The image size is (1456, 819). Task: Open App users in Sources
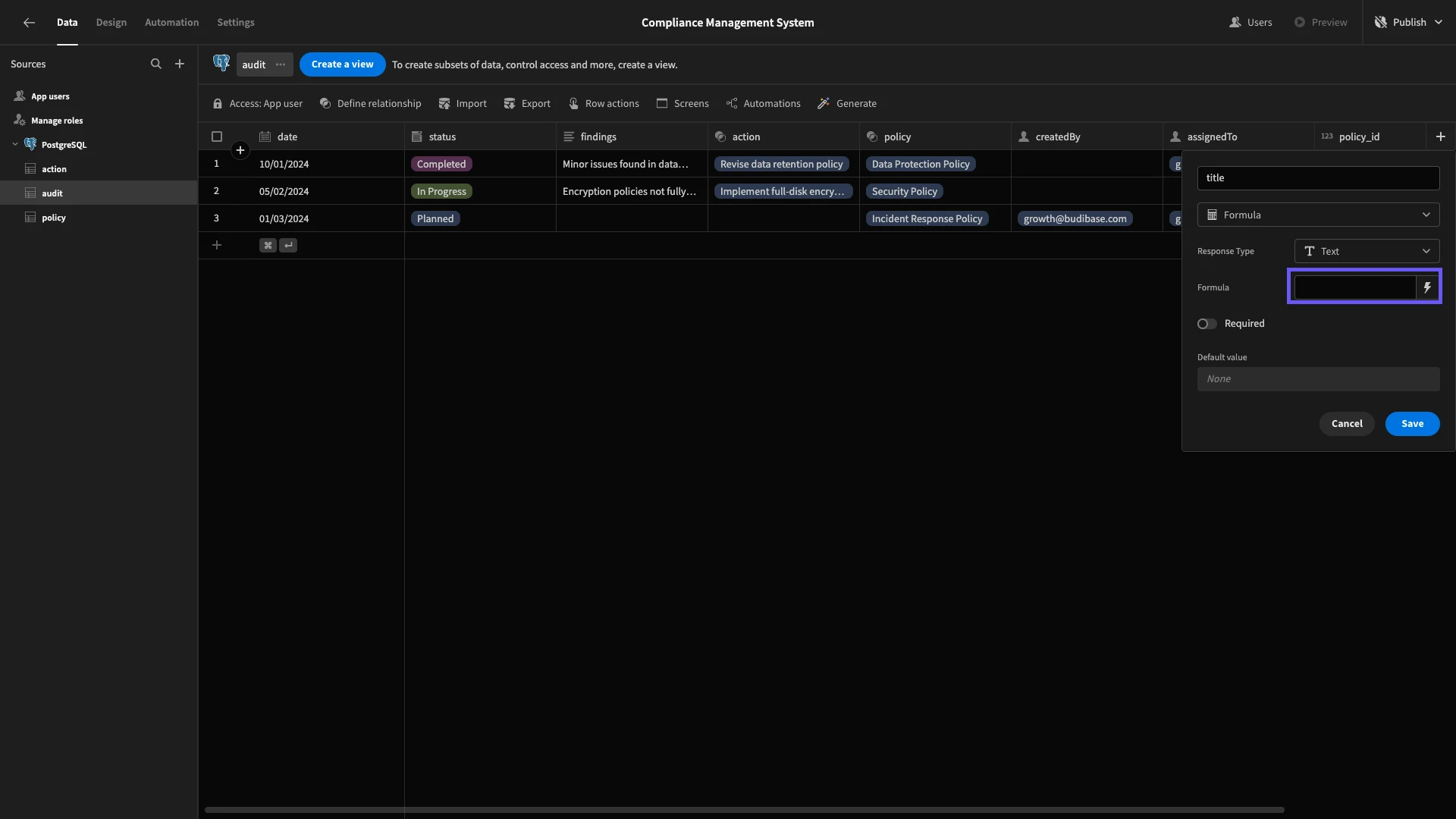(99, 96)
